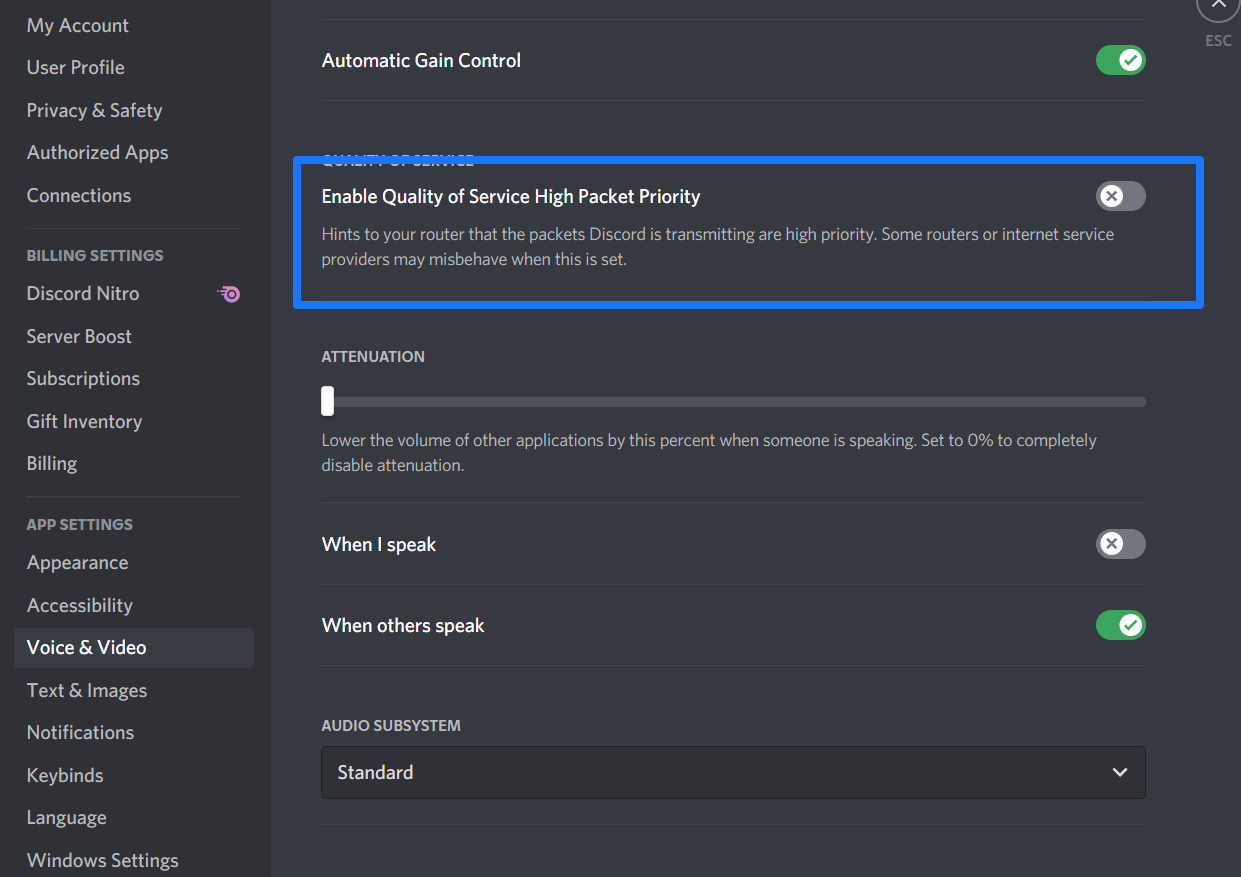1241x877 pixels.
Task: Click the attenuation slider handle
Action: (327, 401)
